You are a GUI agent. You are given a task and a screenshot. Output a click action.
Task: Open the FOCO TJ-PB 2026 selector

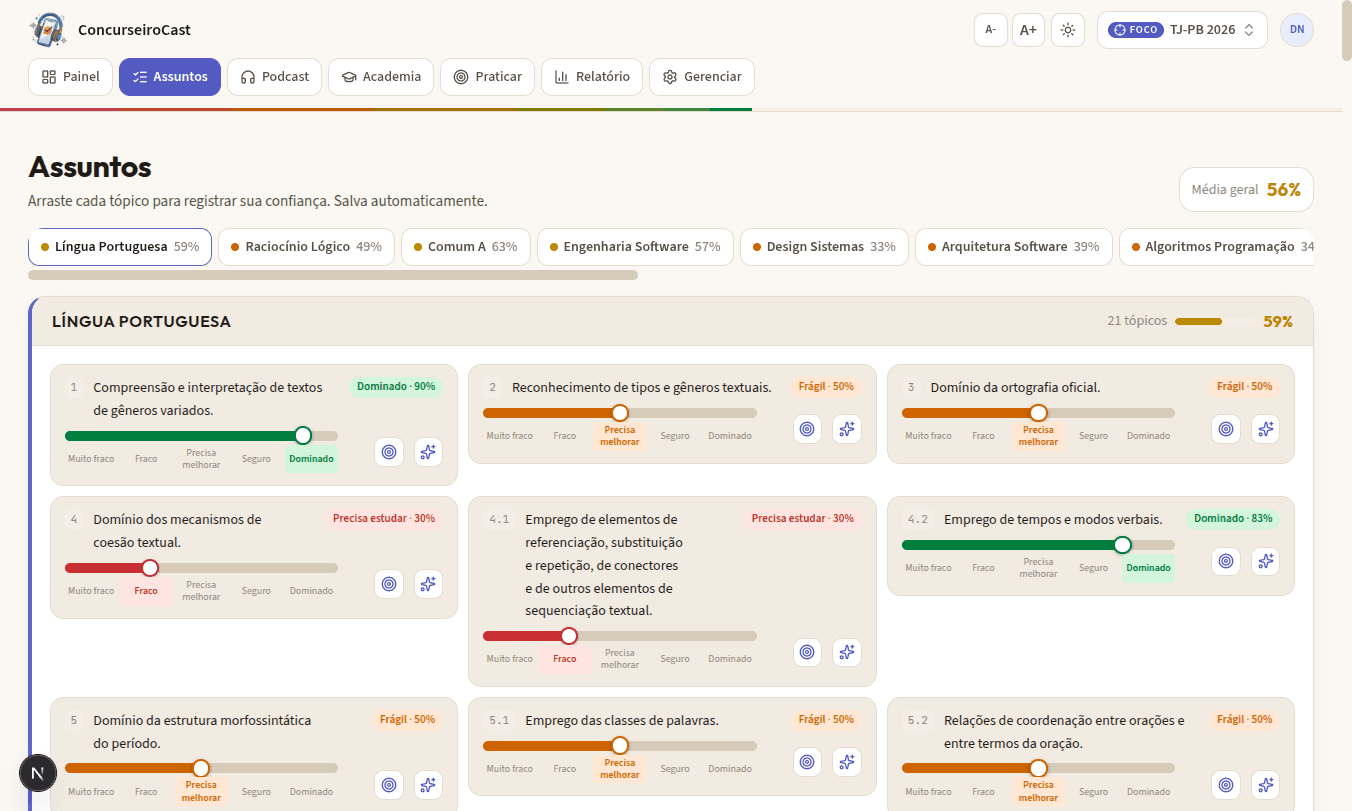coord(1182,30)
